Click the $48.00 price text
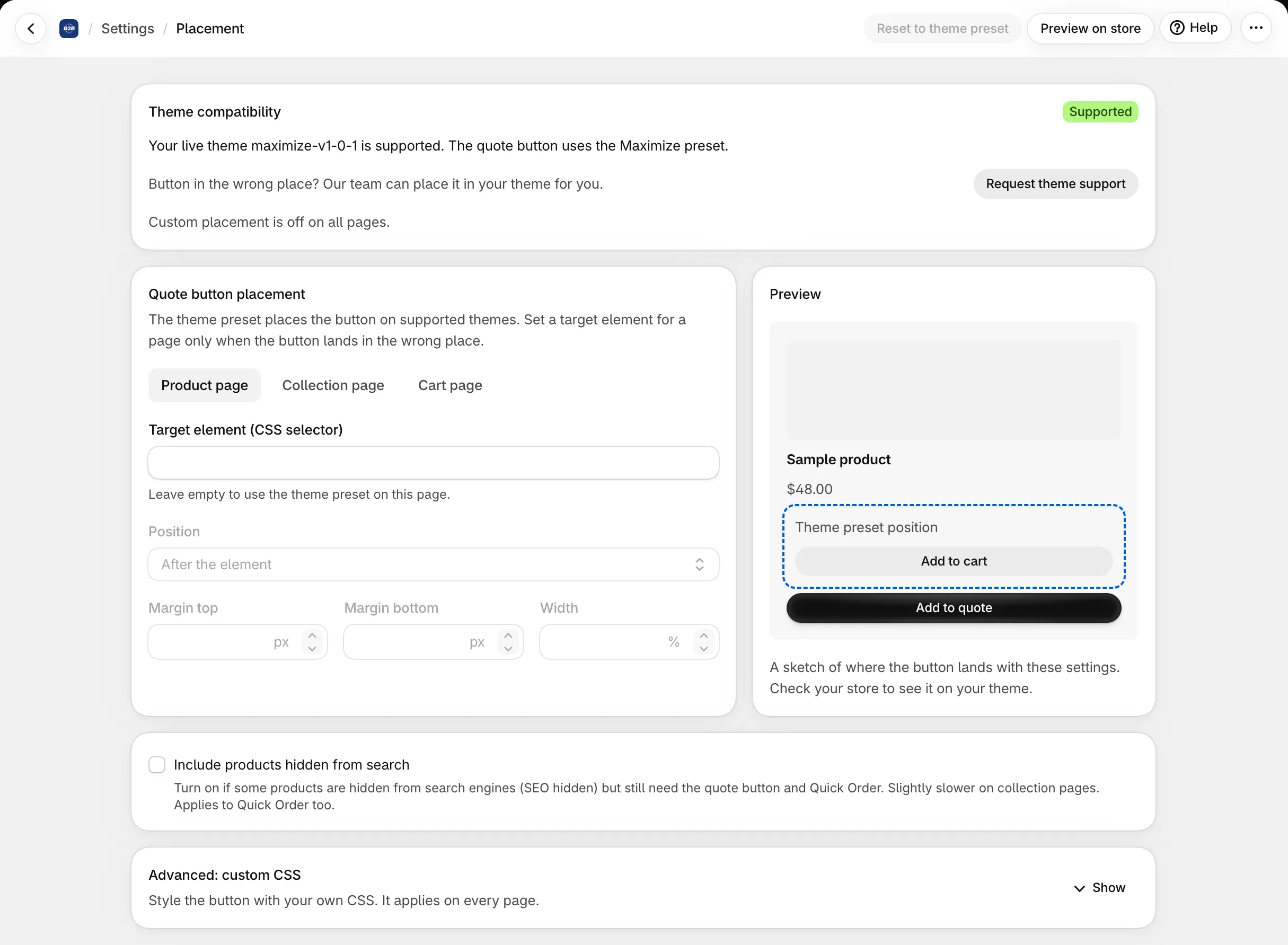Viewport: 1288px width, 945px height. [809, 489]
